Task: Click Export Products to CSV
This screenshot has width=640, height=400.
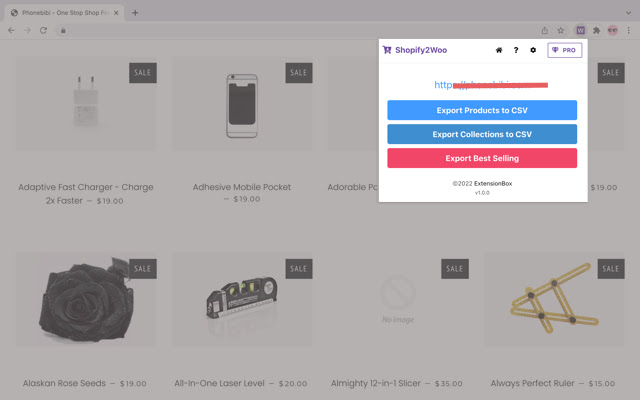Action: 482,110
